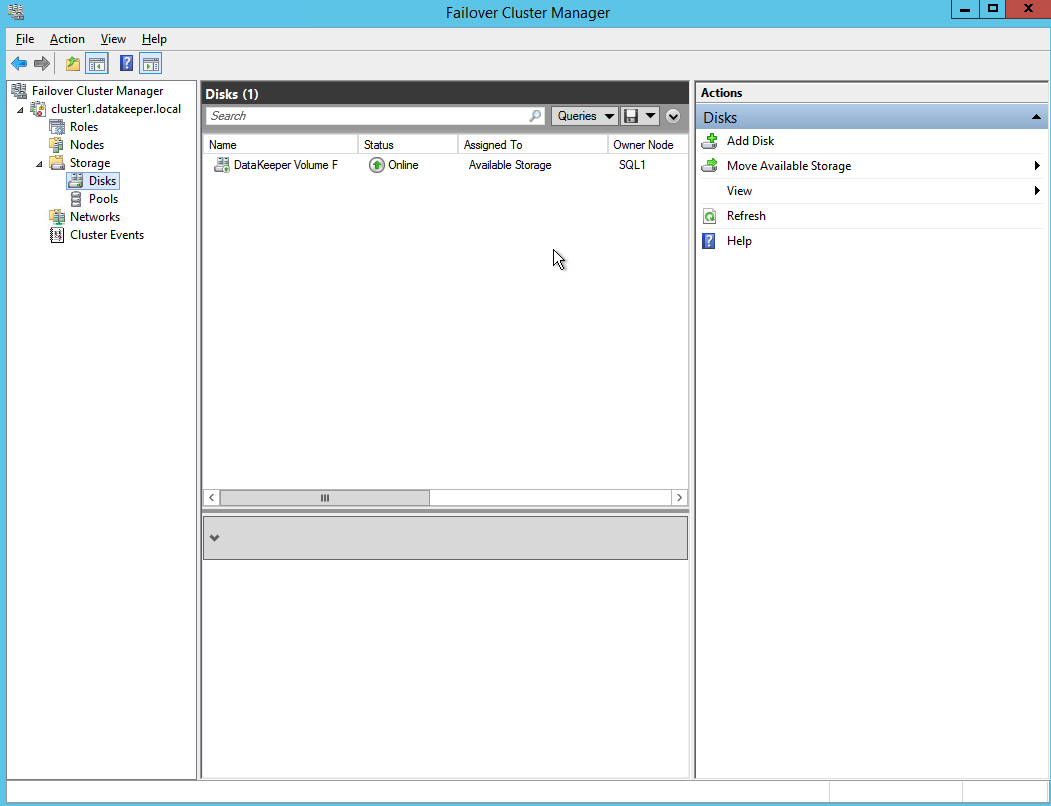Collapse the cluster1.datakeeper.local node
1051x806 pixels.
21,109
